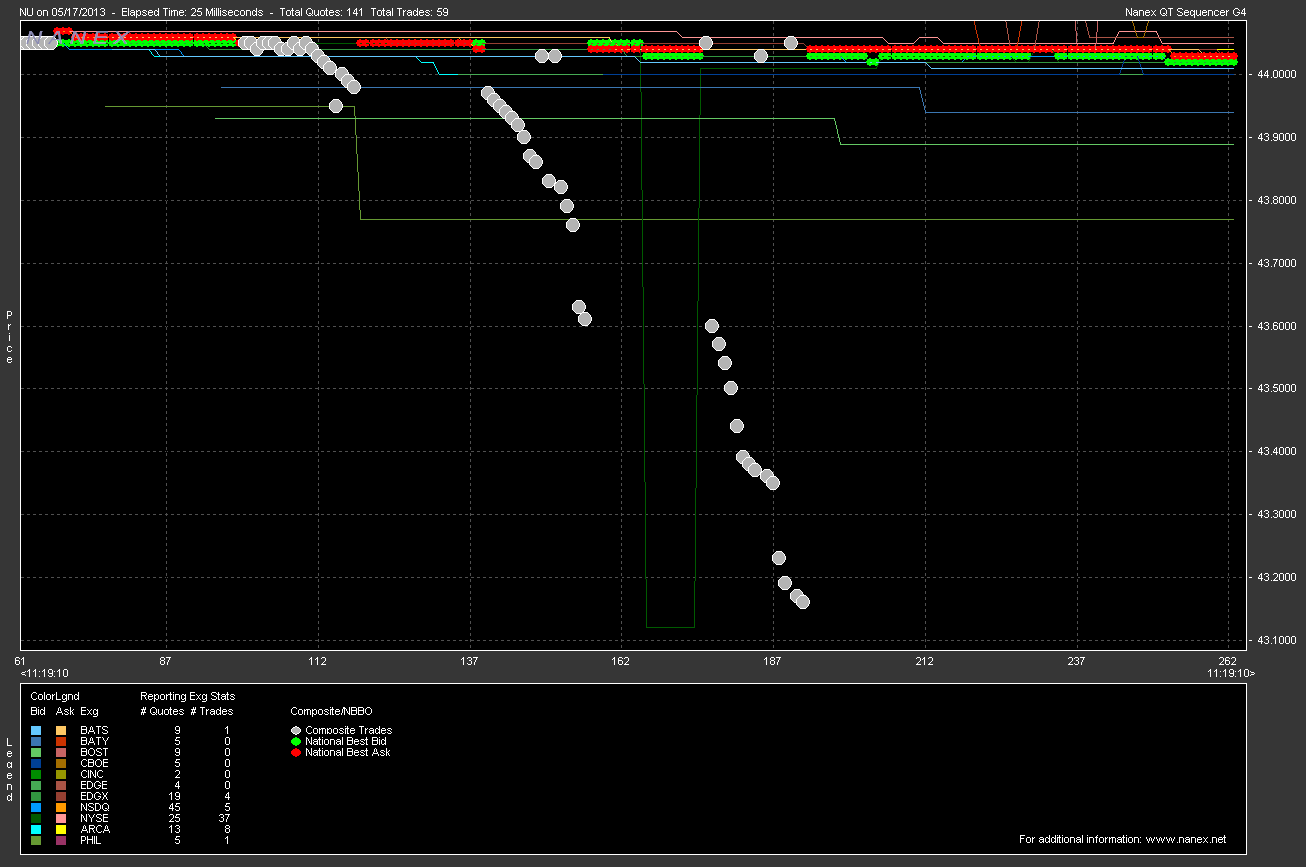The image size is (1306, 867).
Task: Click the EDGE exchange name in legend
Action: point(94,786)
